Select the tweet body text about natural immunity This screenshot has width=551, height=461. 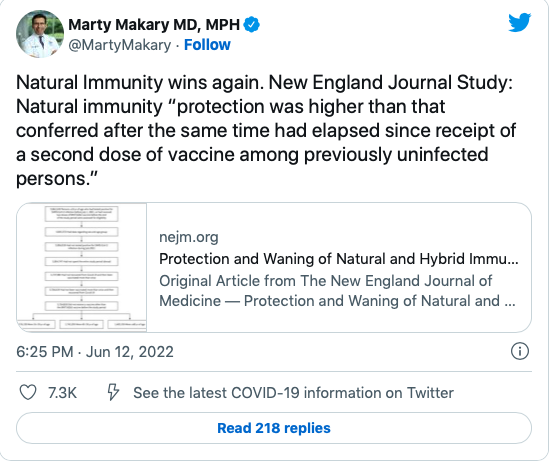(x=266, y=130)
